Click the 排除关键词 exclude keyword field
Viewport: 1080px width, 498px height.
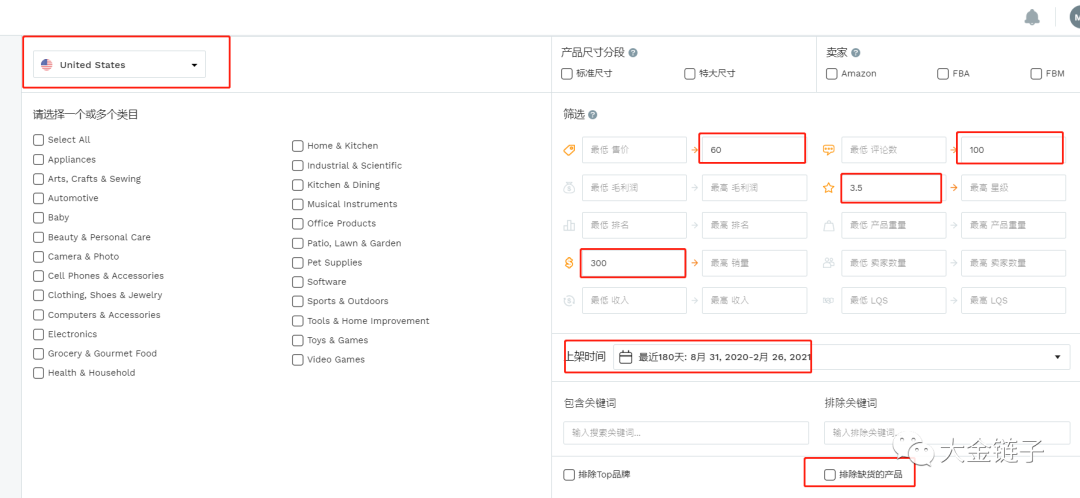(x=947, y=433)
